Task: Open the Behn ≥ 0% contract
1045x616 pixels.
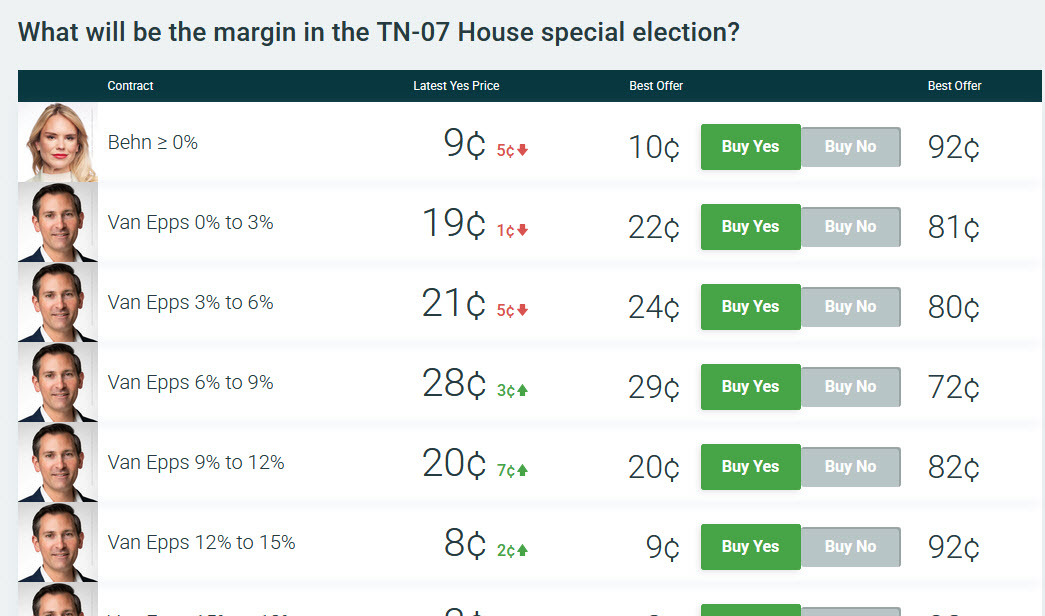Action: point(153,142)
